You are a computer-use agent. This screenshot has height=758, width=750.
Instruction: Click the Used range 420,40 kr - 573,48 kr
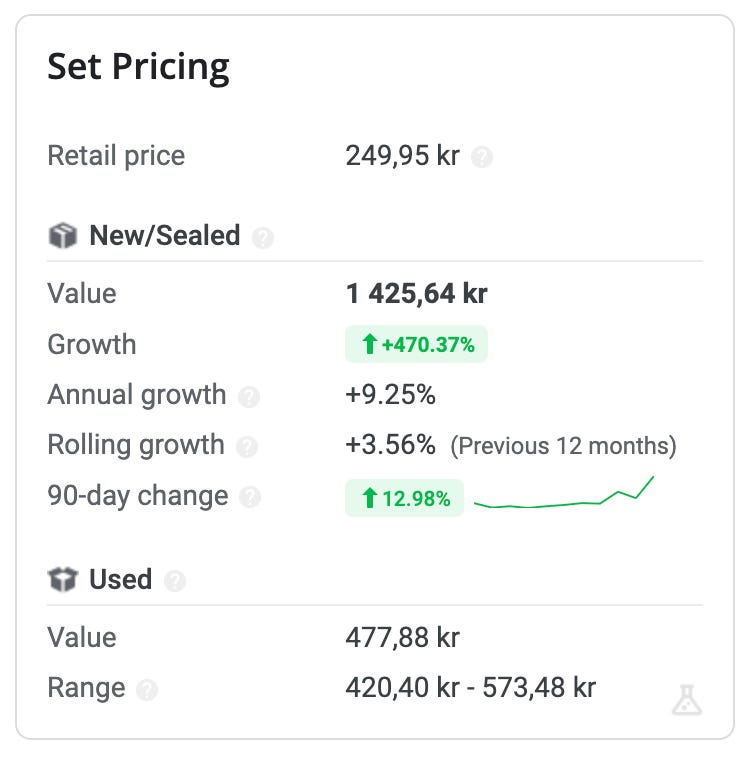click(x=470, y=688)
